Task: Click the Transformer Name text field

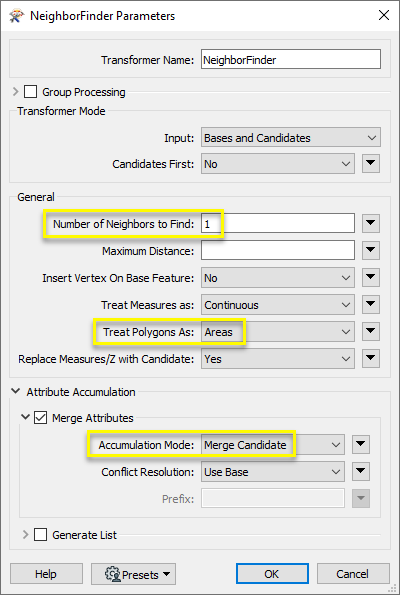Action: point(291,59)
